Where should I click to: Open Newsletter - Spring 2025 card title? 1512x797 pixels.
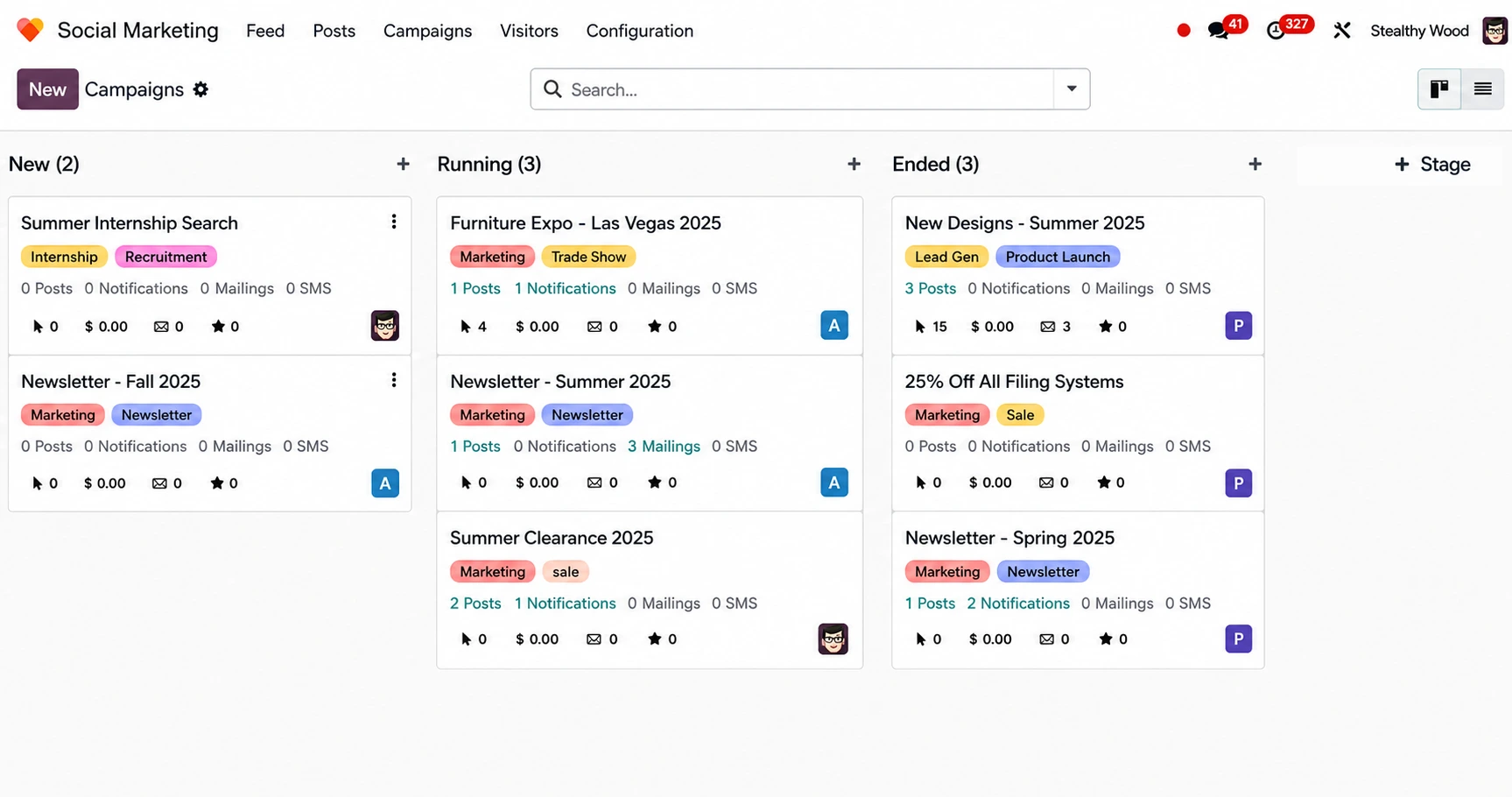(x=1009, y=538)
